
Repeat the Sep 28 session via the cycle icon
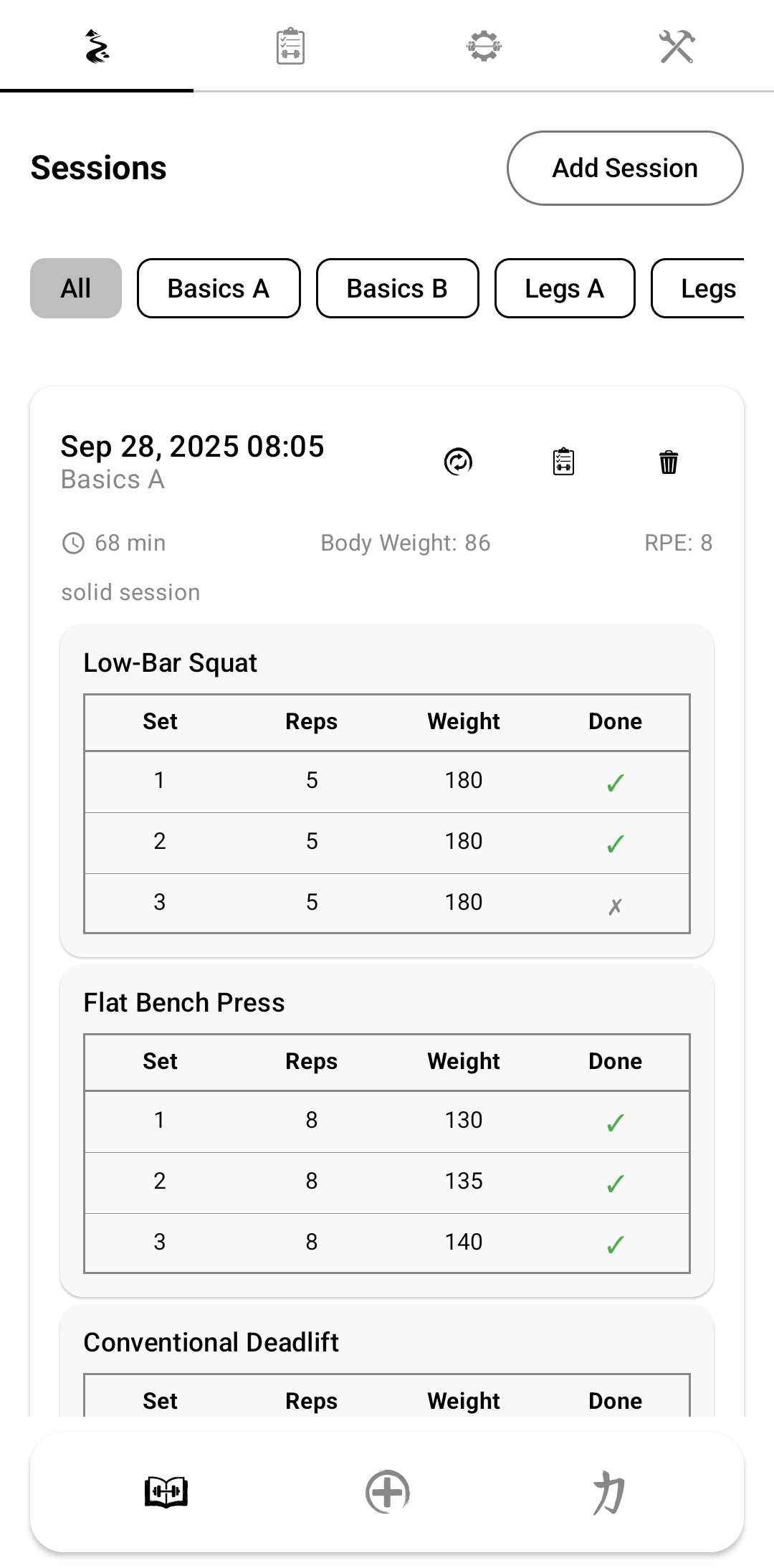(459, 462)
